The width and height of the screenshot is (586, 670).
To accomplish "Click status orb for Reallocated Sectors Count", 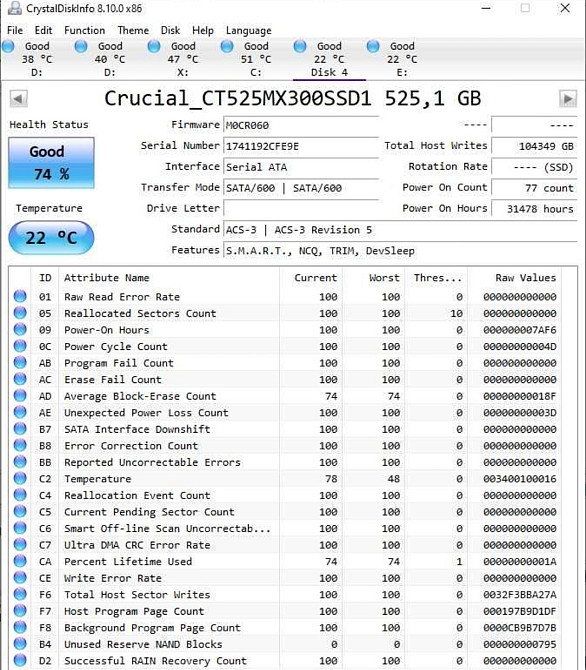I will [20, 313].
